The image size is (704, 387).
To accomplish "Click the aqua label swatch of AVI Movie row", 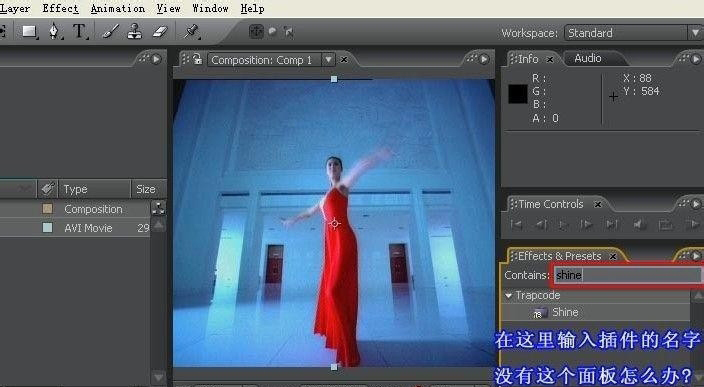I will pyautogui.click(x=47, y=228).
